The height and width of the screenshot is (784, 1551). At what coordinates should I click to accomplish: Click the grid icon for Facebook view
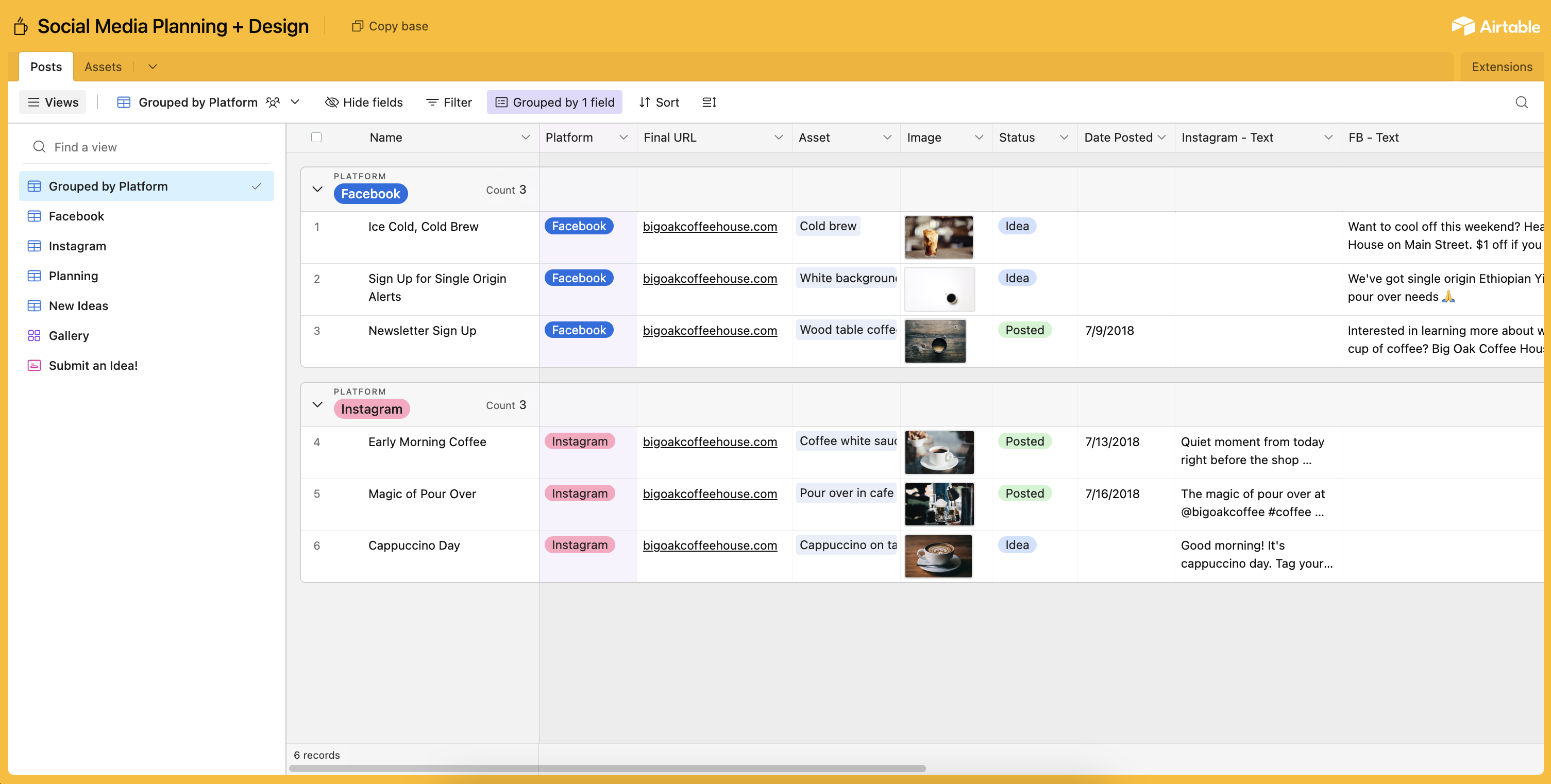[35, 216]
